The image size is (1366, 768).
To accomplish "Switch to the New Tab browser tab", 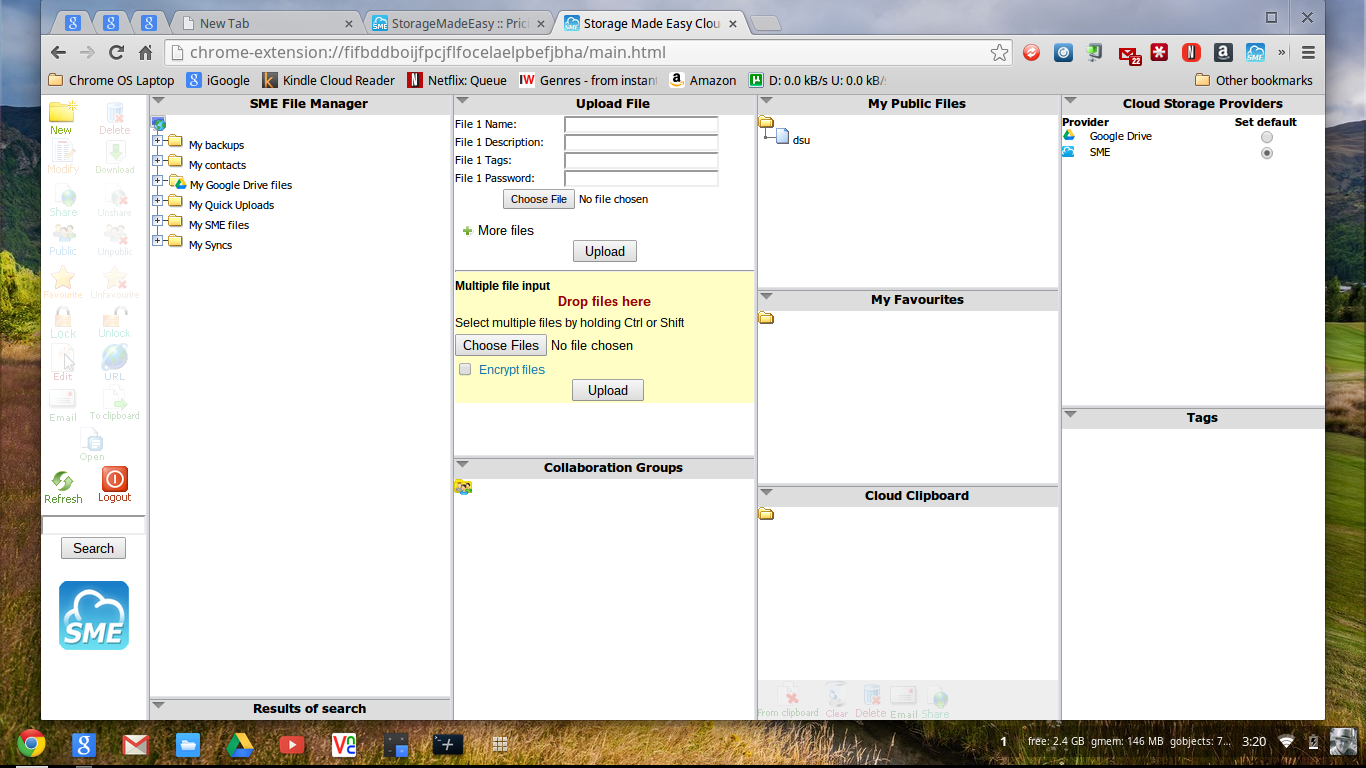I will 266,23.
